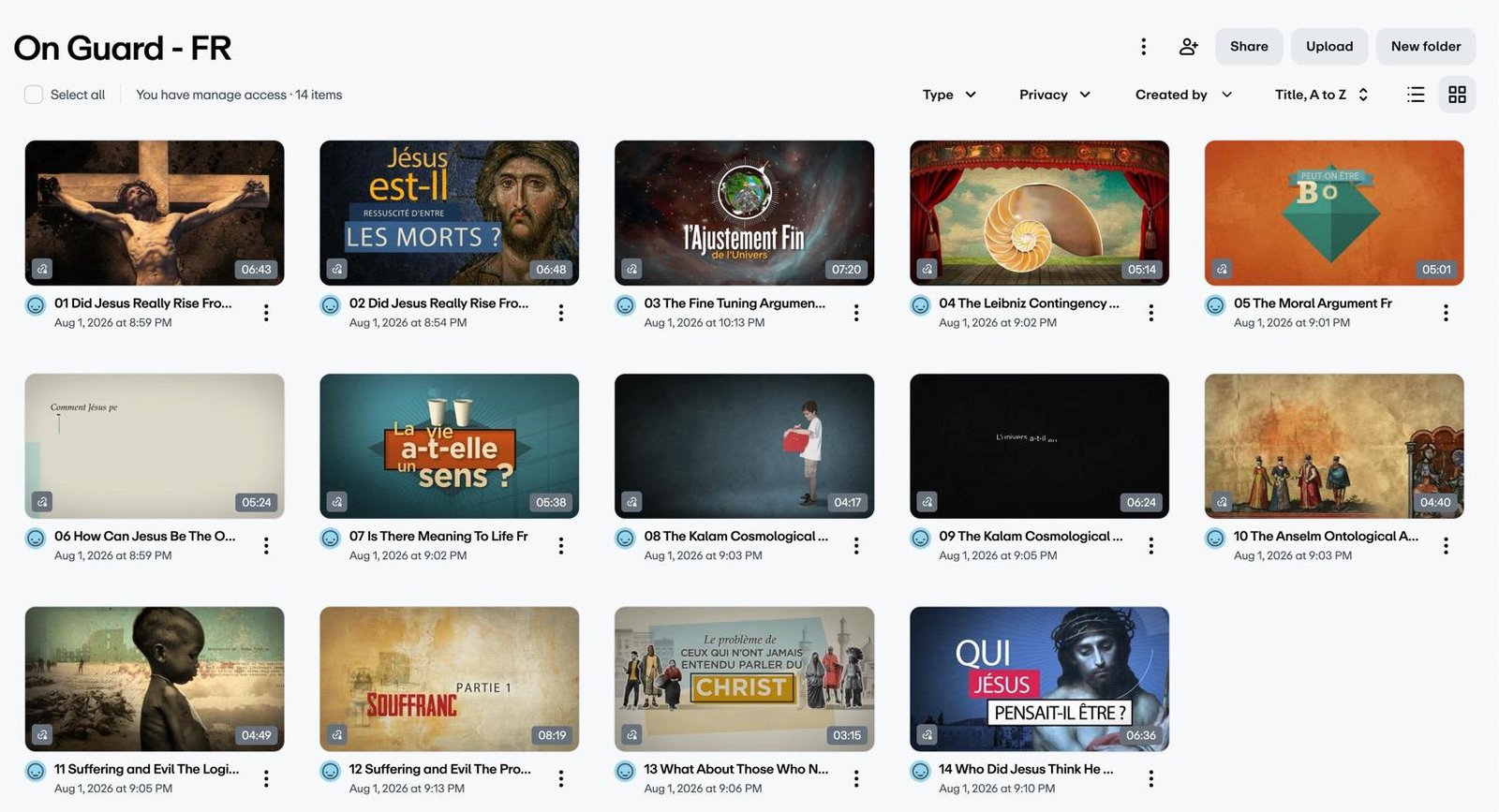Open more options for 07 Is There Meaning To Life
This screenshot has height=812, width=1499.
(561, 546)
